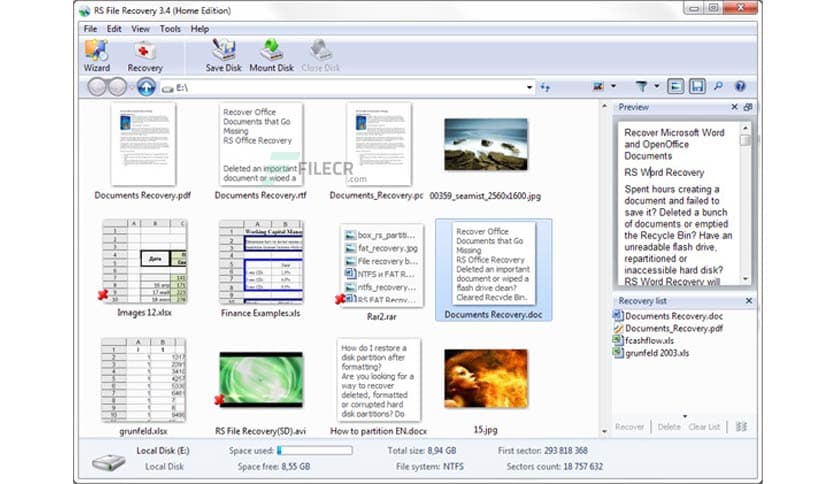This screenshot has width=836, height=484.
Task: Open the Tools menu
Action: click(170, 29)
